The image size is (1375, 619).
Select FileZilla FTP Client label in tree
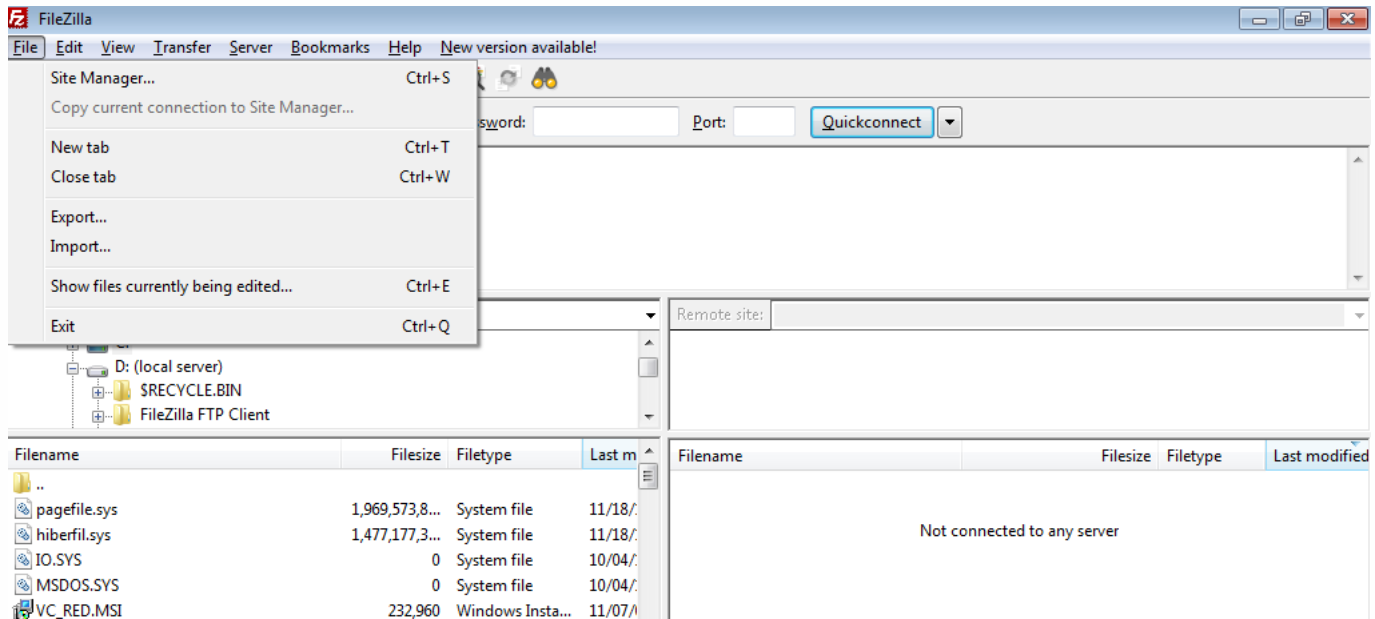(x=205, y=415)
